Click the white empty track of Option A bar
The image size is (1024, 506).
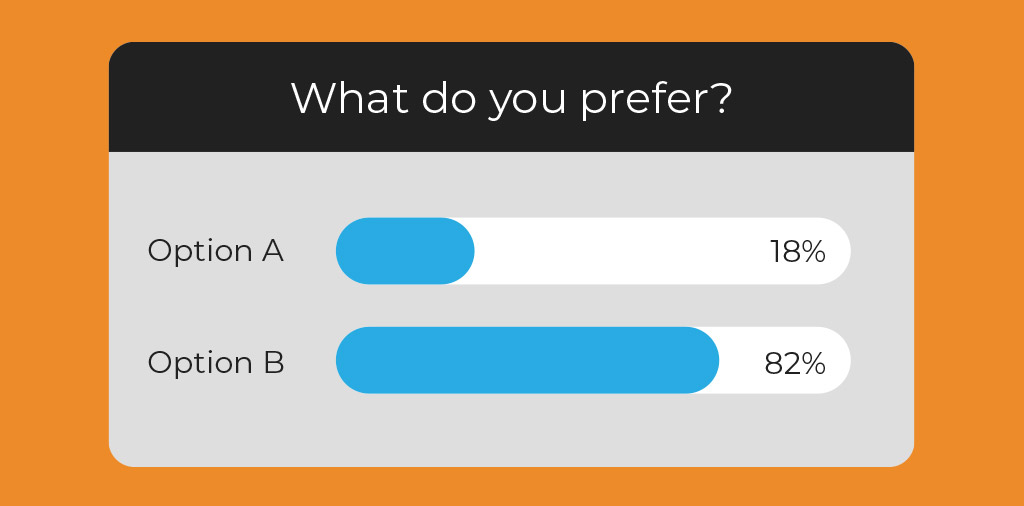(620, 251)
